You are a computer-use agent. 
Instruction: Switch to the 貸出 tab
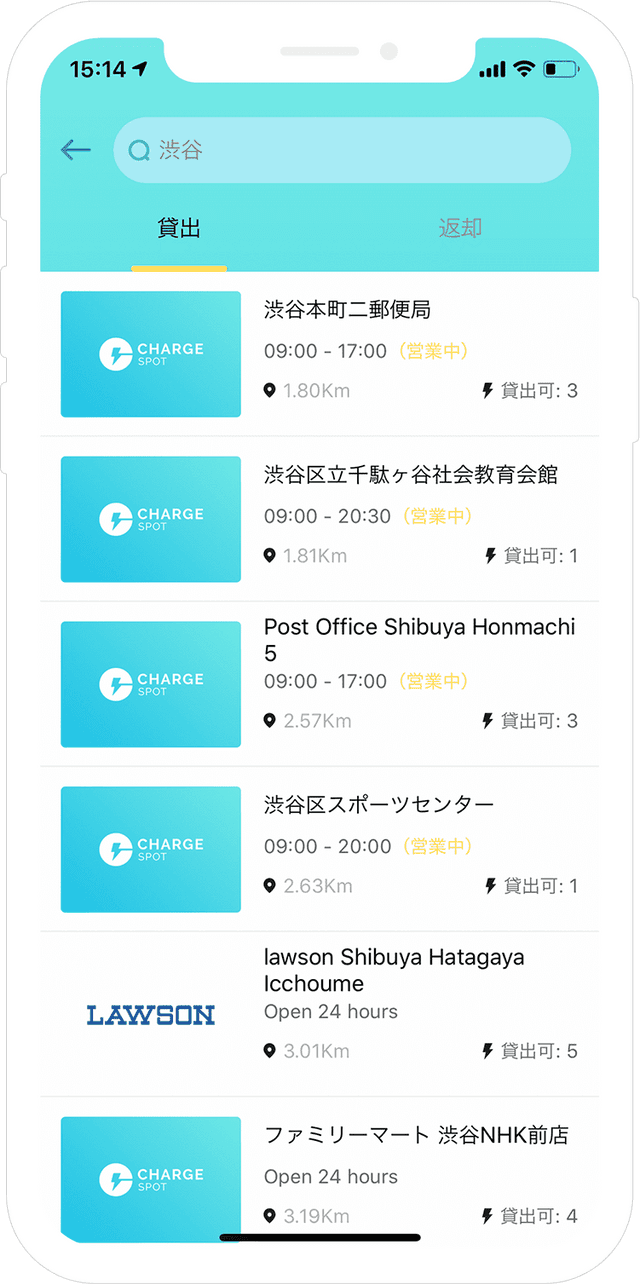(179, 229)
